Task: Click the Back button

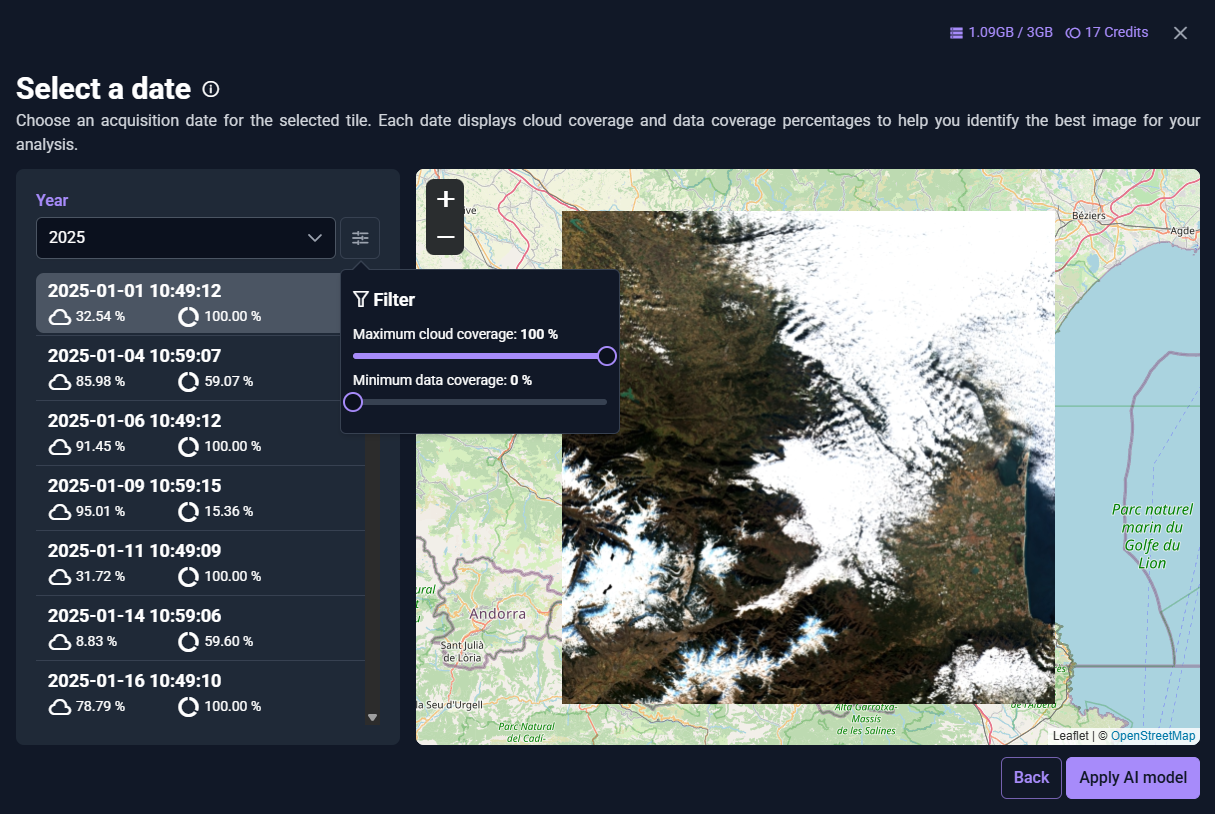Action: click(1031, 777)
